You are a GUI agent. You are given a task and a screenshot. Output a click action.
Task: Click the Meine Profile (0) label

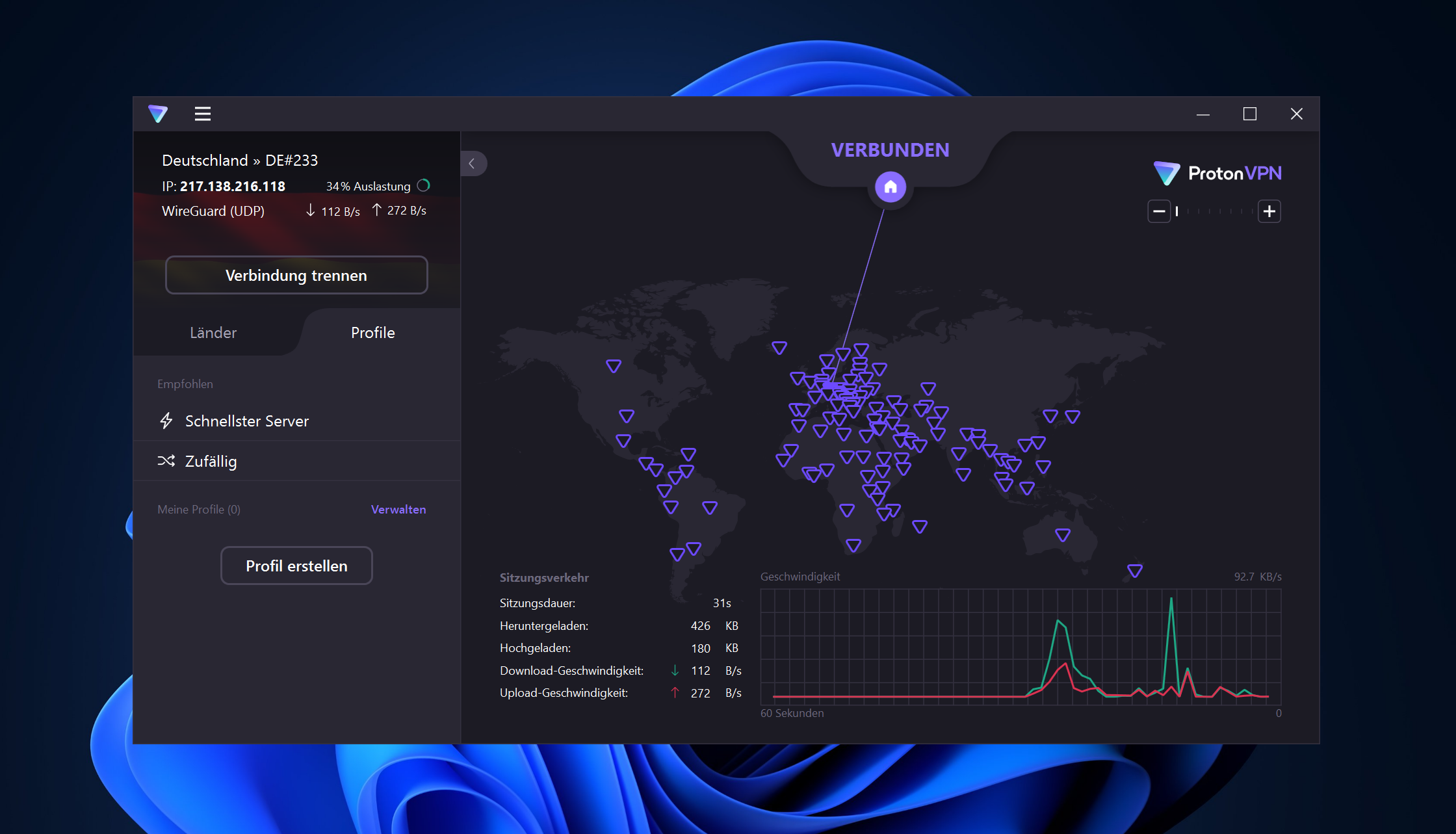point(199,509)
